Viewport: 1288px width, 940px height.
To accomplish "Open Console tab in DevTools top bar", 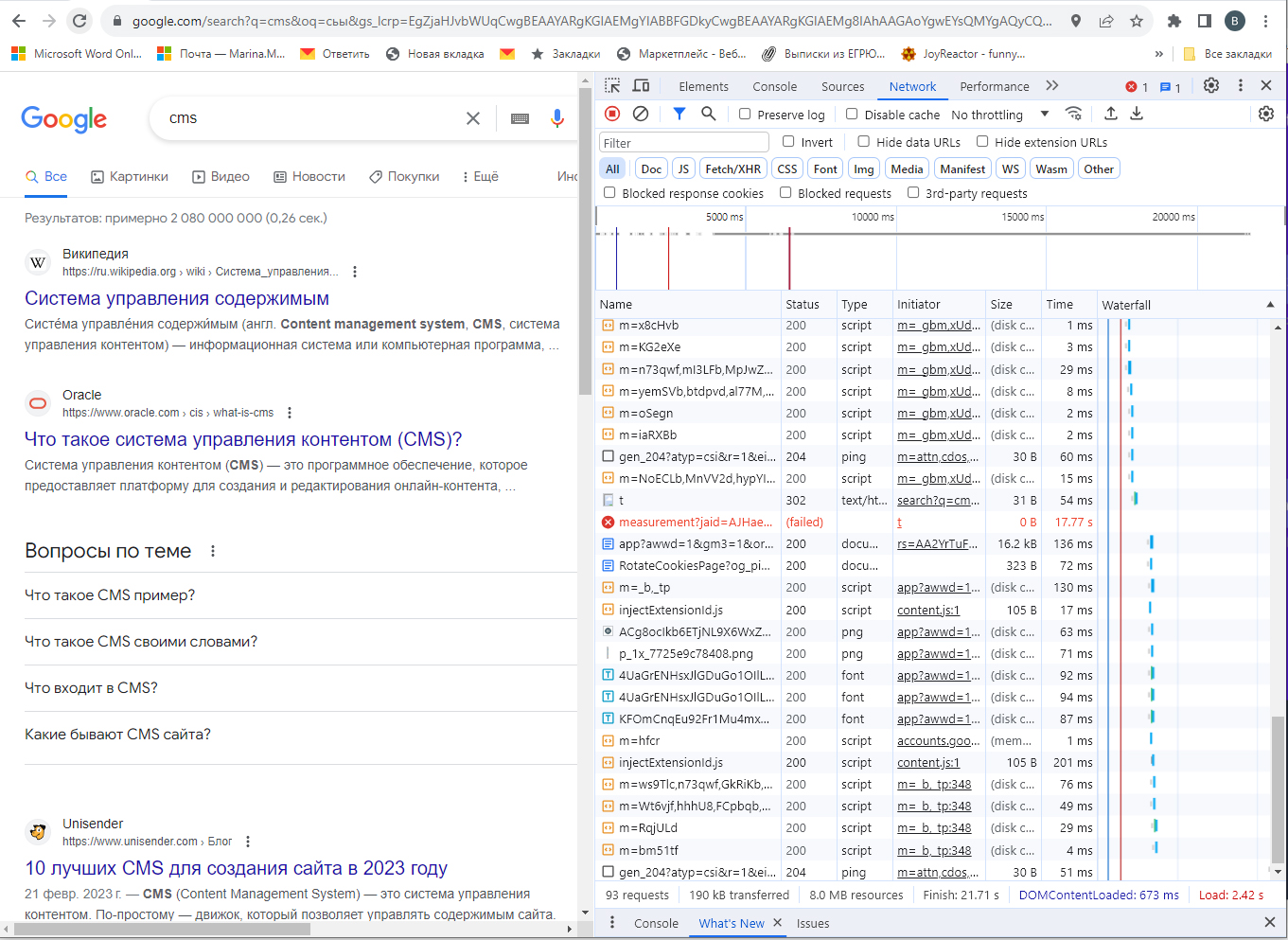I will coord(774,86).
